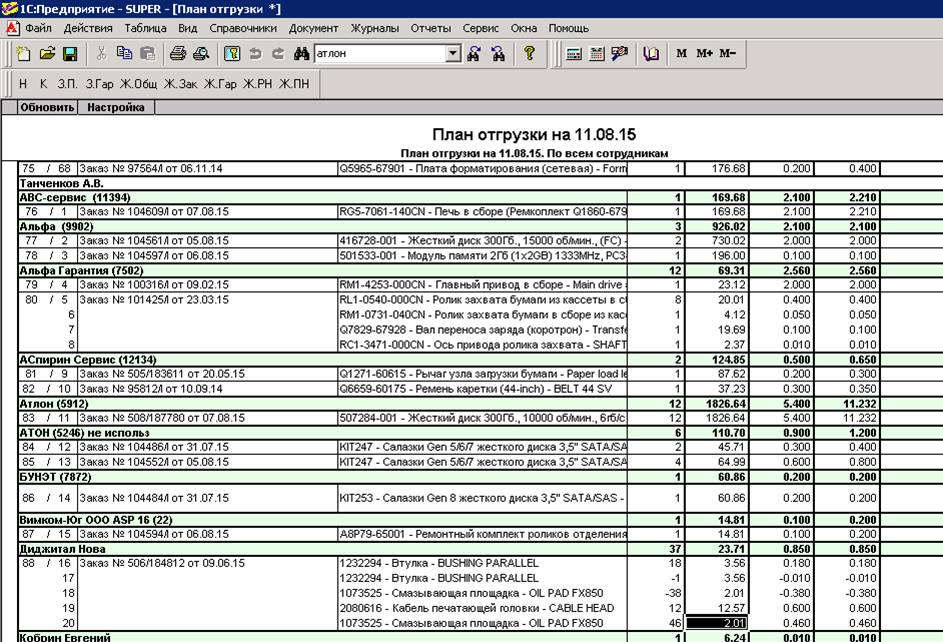
Task: Open the calculator icon in toolbar
Action: coord(574,54)
